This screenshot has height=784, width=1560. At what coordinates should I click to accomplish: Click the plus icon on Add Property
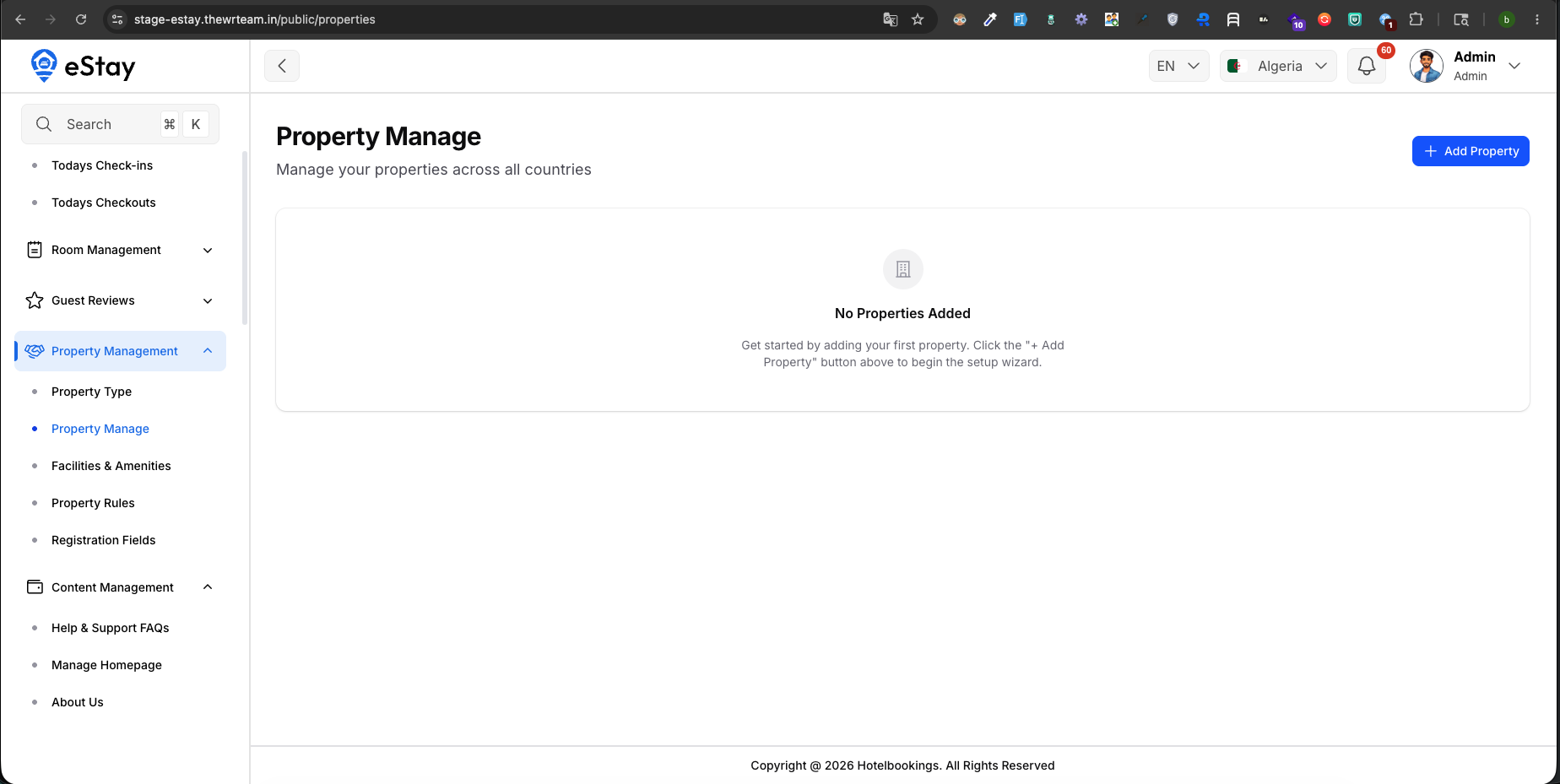pos(1431,151)
